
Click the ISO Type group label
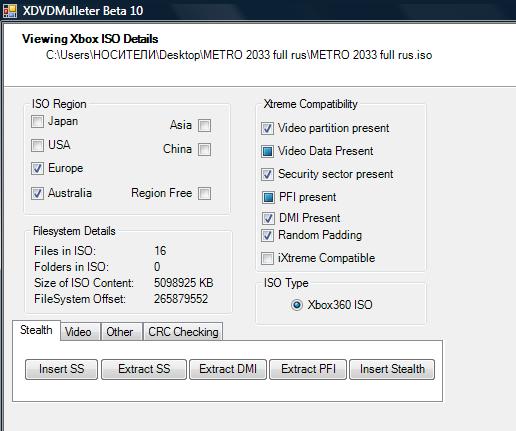click(286, 283)
